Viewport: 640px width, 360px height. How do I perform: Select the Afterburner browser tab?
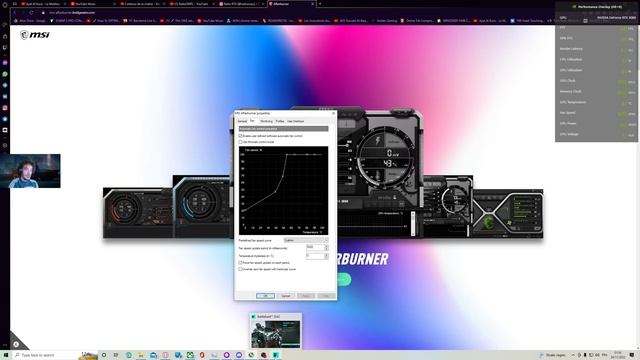pos(291,4)
